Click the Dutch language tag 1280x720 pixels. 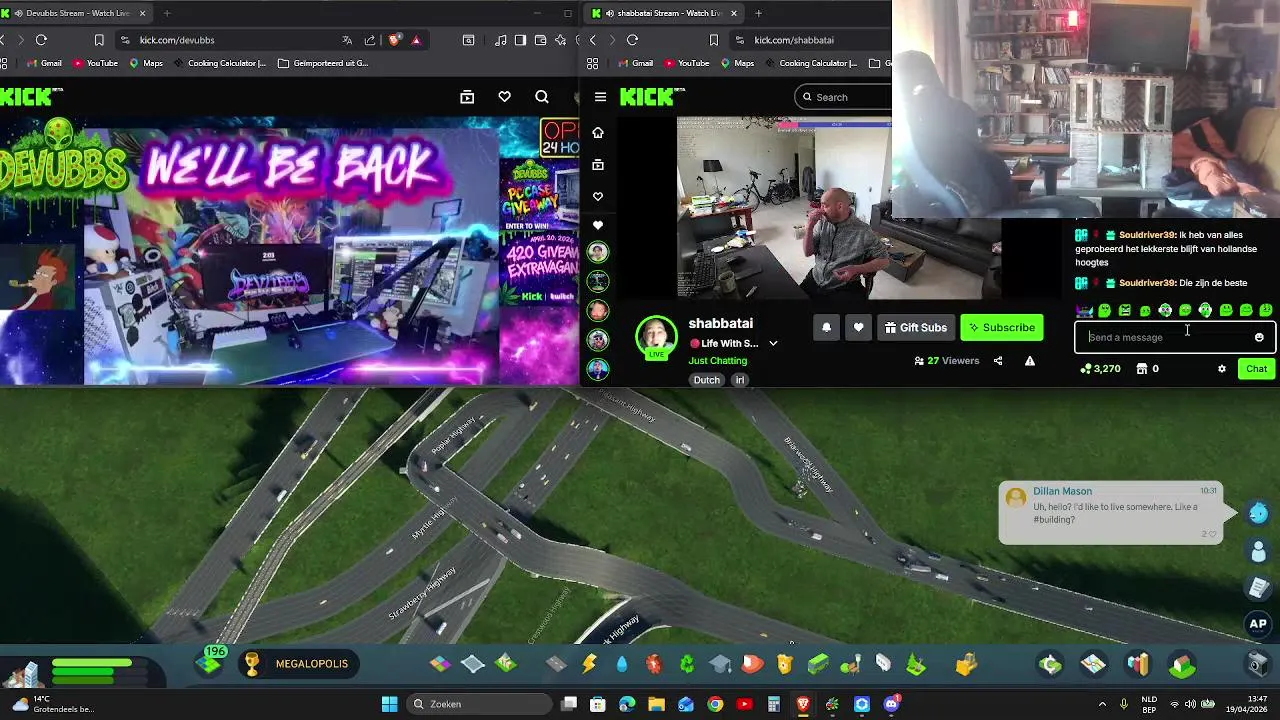(706, 380)
